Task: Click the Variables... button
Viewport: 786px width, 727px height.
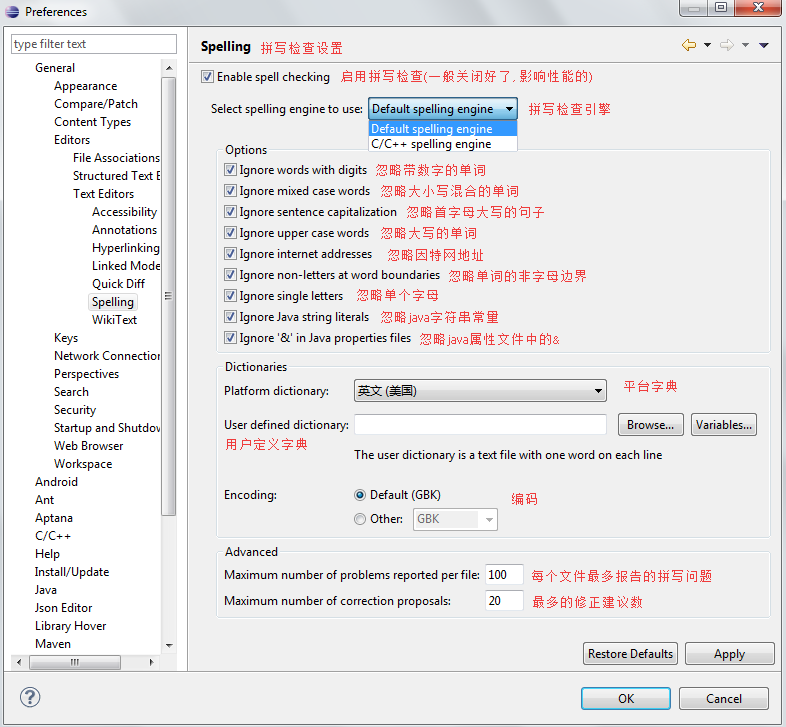Action: [x=724, y=425]
